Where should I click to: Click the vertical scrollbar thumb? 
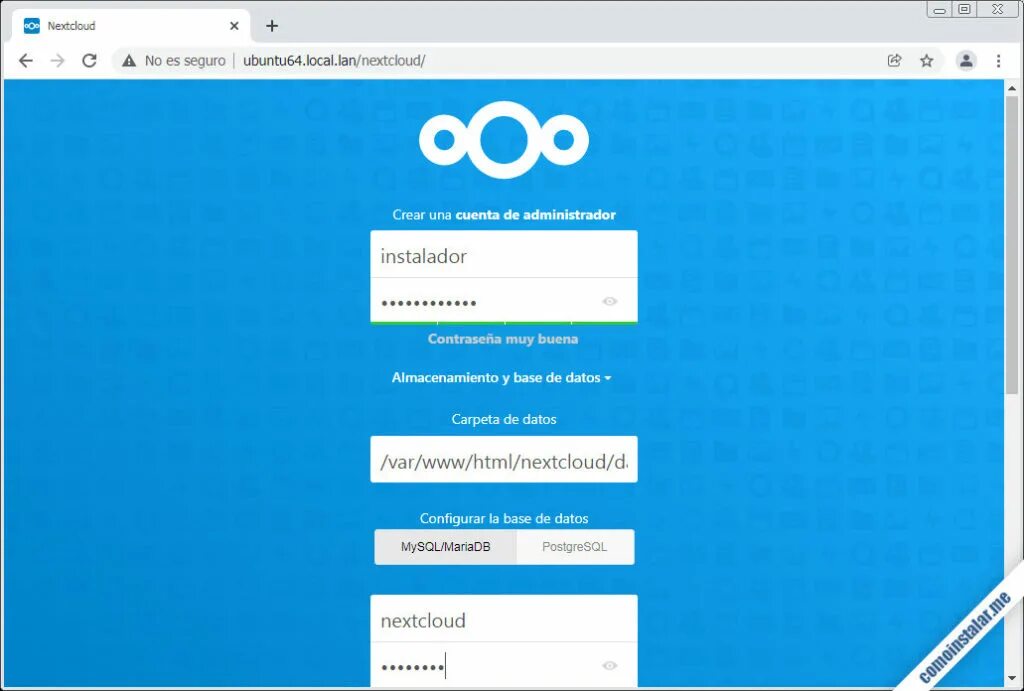coord(1012,245)
